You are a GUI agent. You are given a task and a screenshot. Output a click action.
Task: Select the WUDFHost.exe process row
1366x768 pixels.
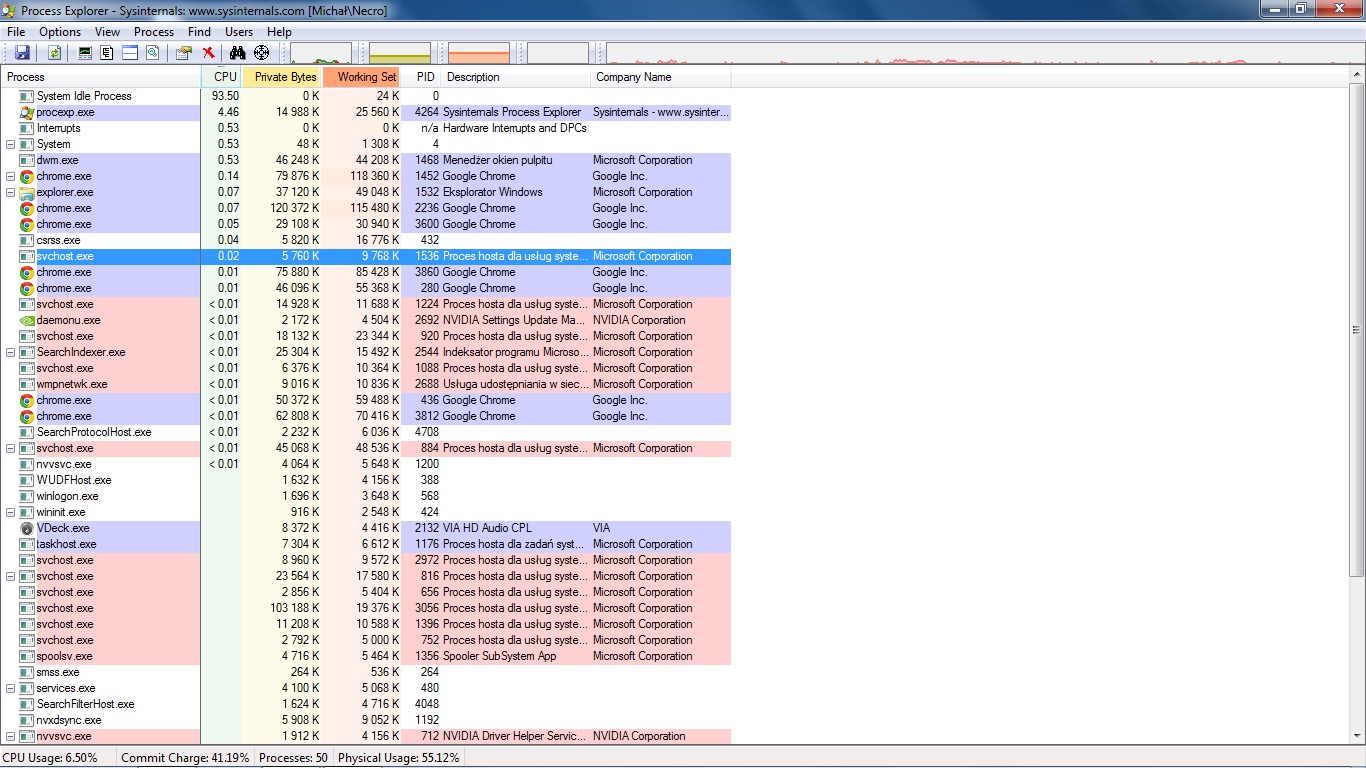coord(366,480)
